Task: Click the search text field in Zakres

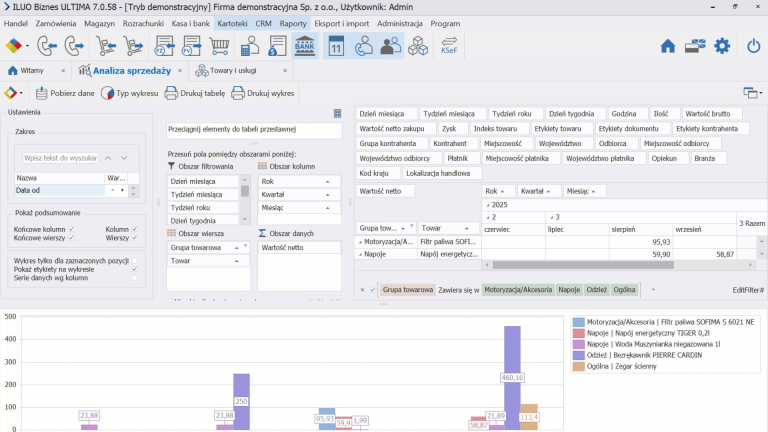Action: (x=61, y=158)
